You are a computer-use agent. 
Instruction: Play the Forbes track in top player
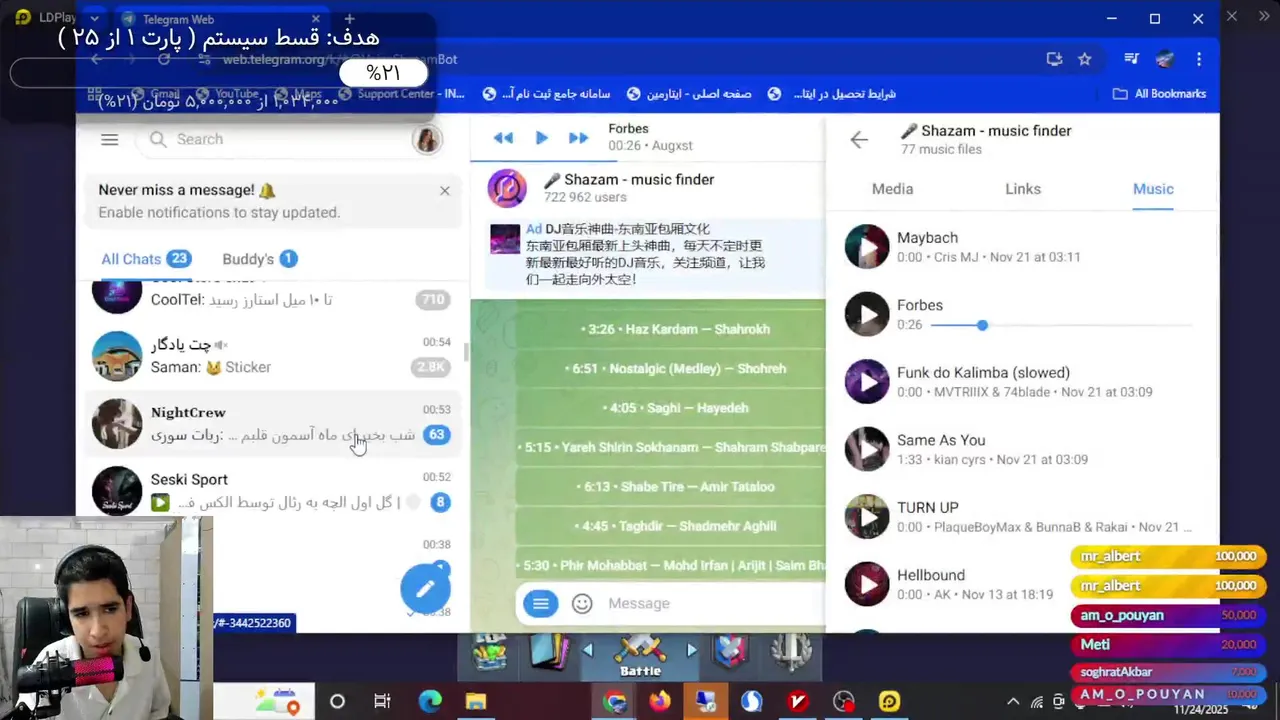(x=541, y=138)
